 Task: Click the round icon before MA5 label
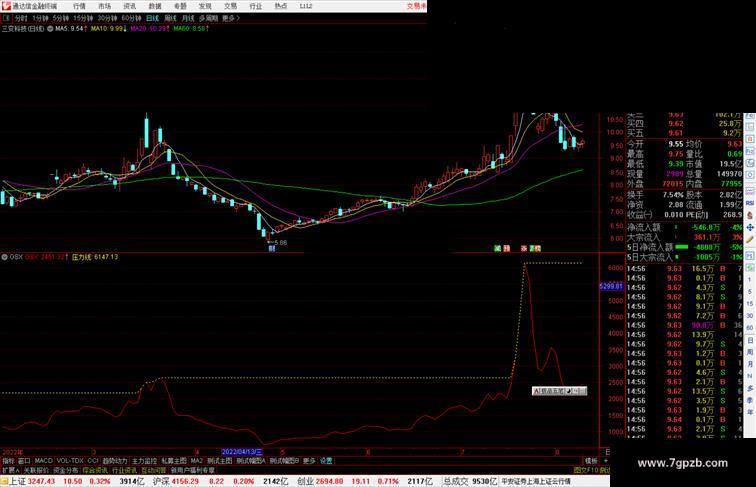50,29
